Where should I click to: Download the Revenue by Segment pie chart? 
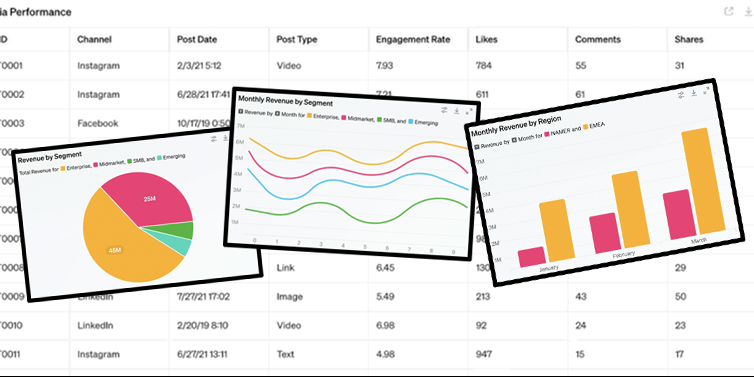(225, 138)
